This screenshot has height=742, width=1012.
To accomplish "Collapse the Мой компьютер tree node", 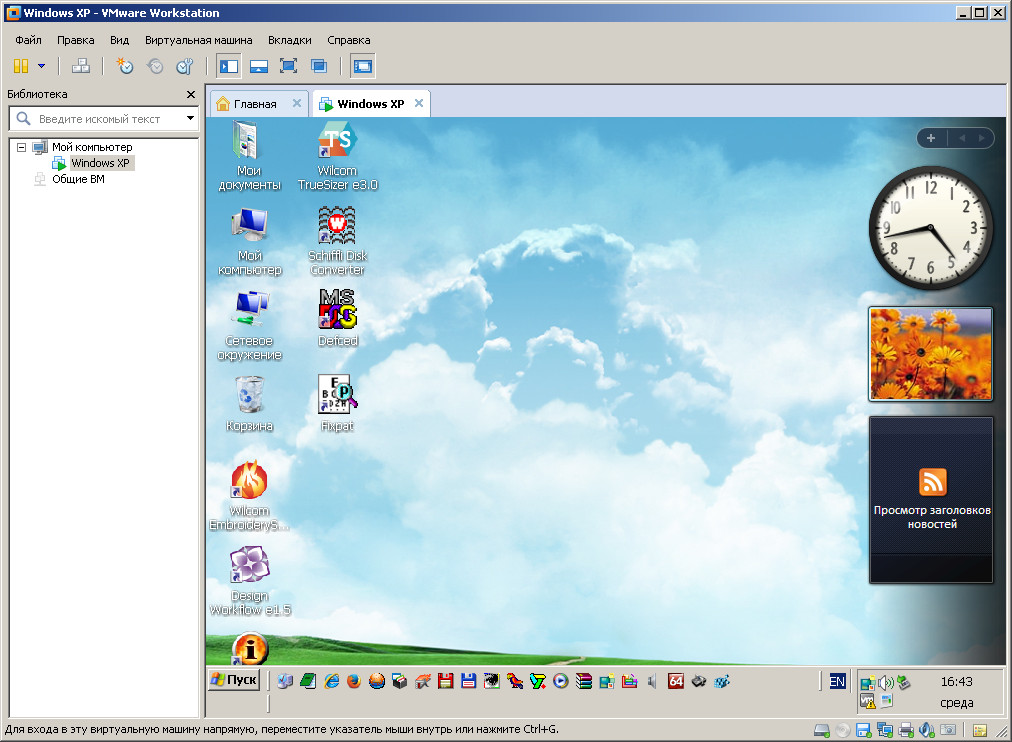I will click(21, 147).
